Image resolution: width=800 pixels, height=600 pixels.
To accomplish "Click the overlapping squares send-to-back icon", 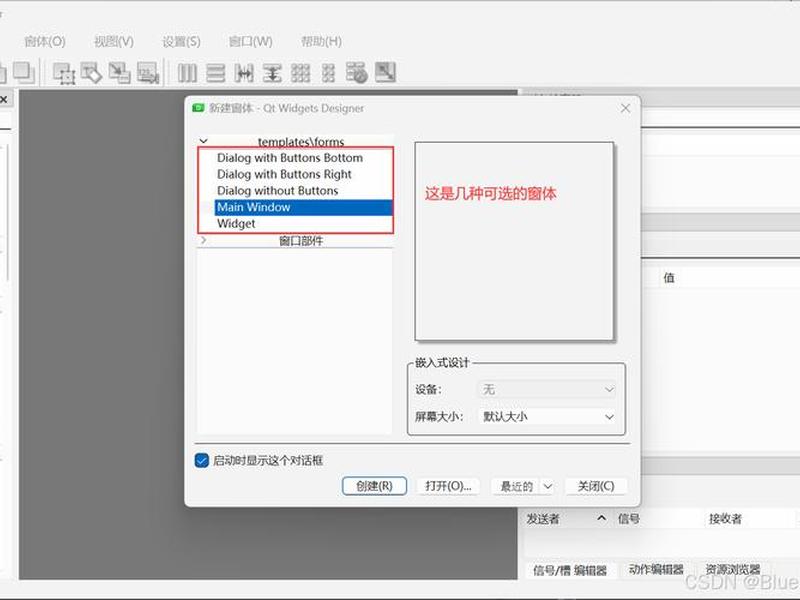I will pyautogui.click(x=23, y=72).
